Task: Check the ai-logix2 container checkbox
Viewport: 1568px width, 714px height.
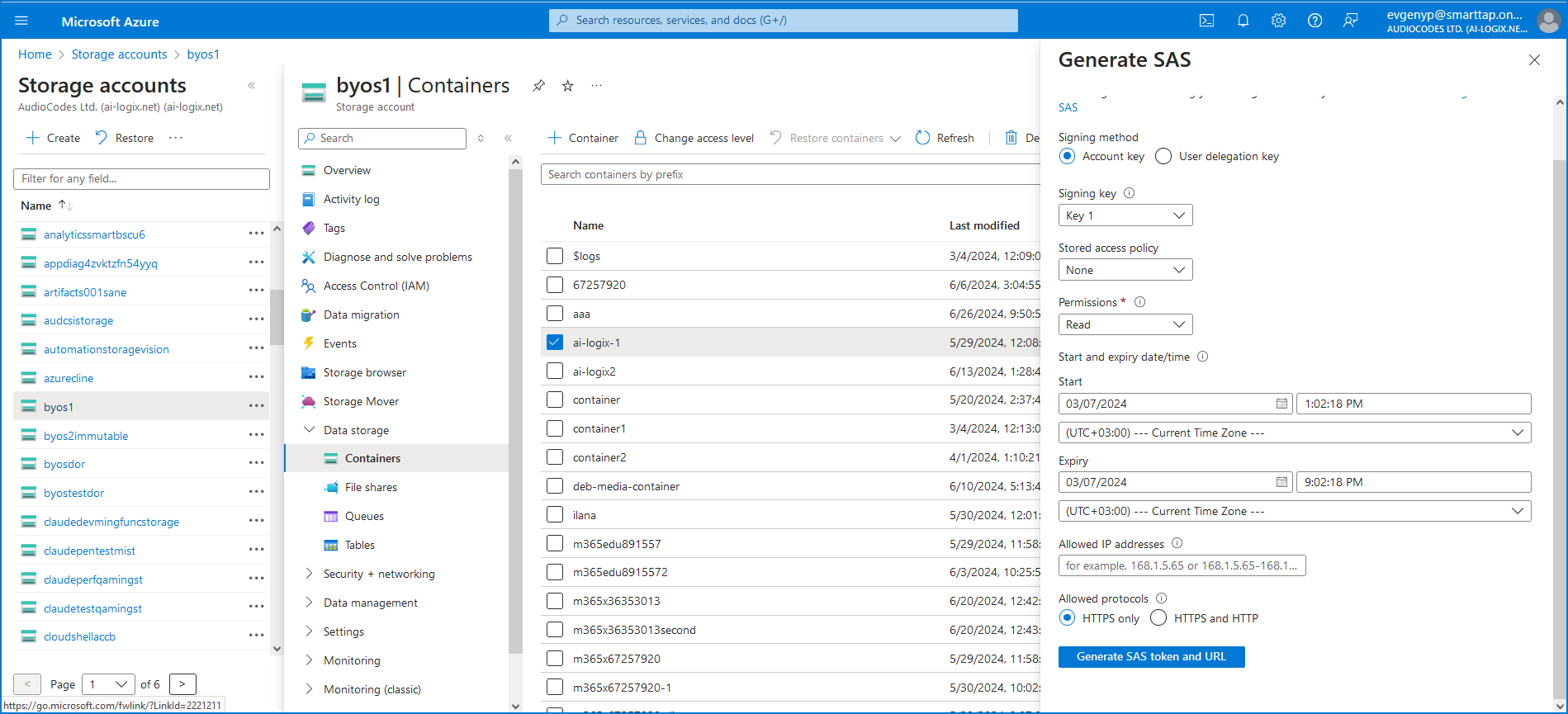Action: click(555, 371)
